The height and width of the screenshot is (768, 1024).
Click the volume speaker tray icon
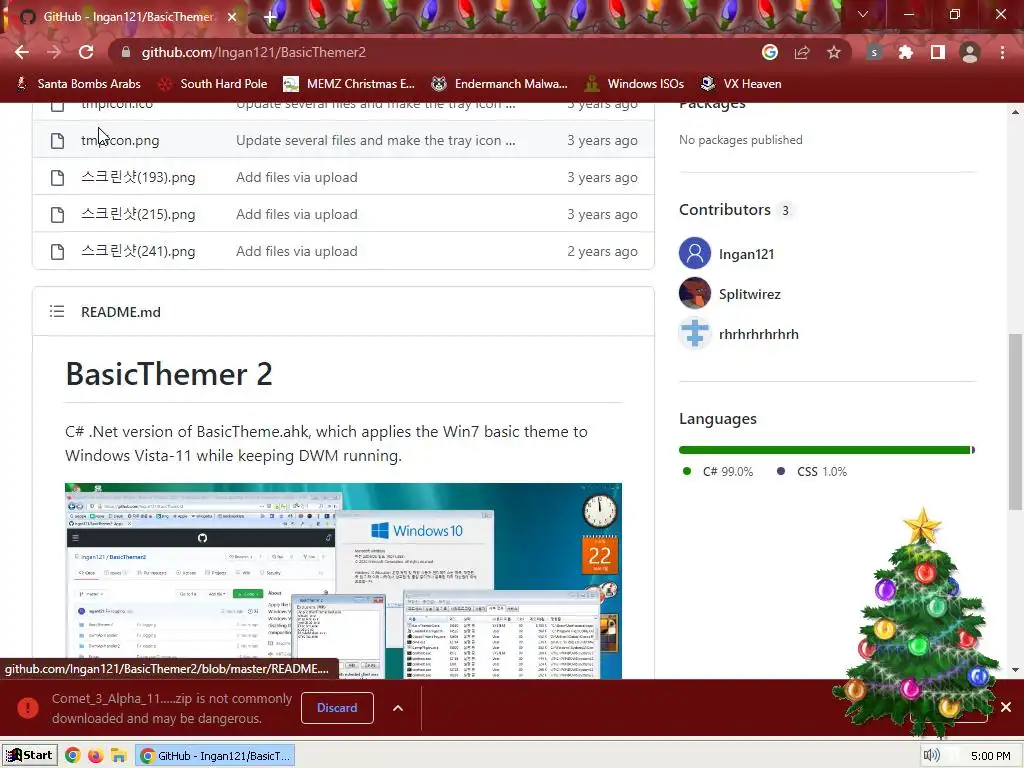tap(931, 756)
